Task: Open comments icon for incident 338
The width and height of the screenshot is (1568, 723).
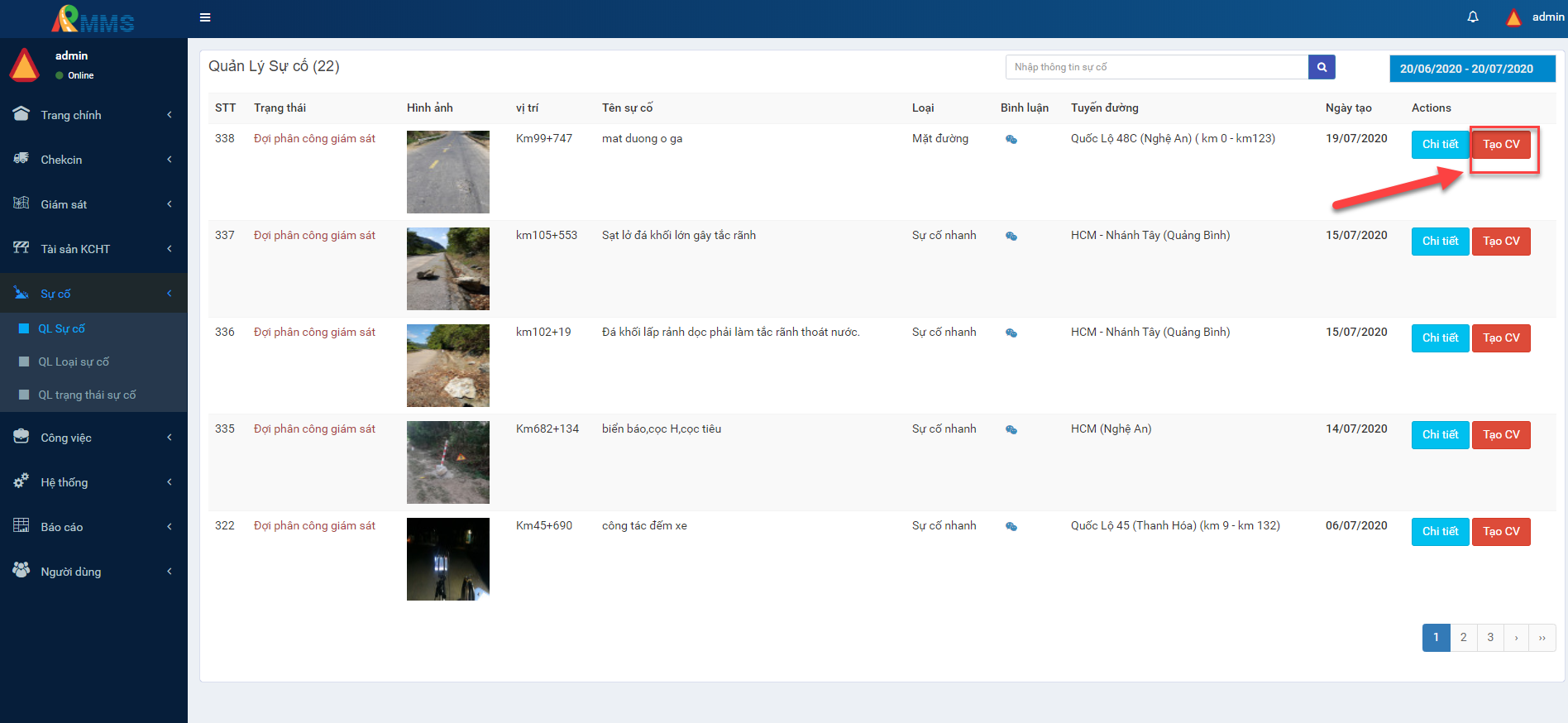Action: pos(1011,140)
